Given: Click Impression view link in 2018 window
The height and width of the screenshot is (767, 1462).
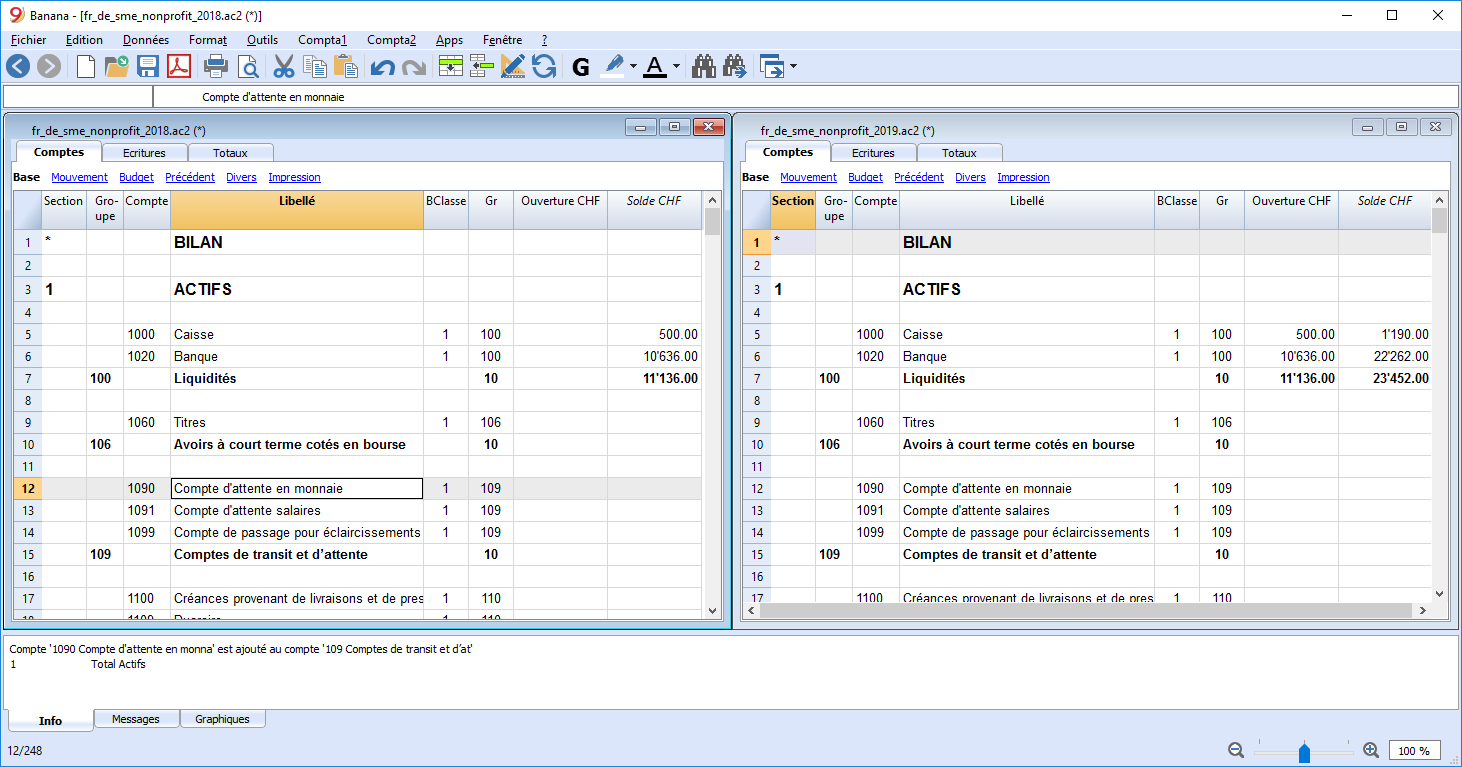Looking at the screenshot, I should pos(294,177).
